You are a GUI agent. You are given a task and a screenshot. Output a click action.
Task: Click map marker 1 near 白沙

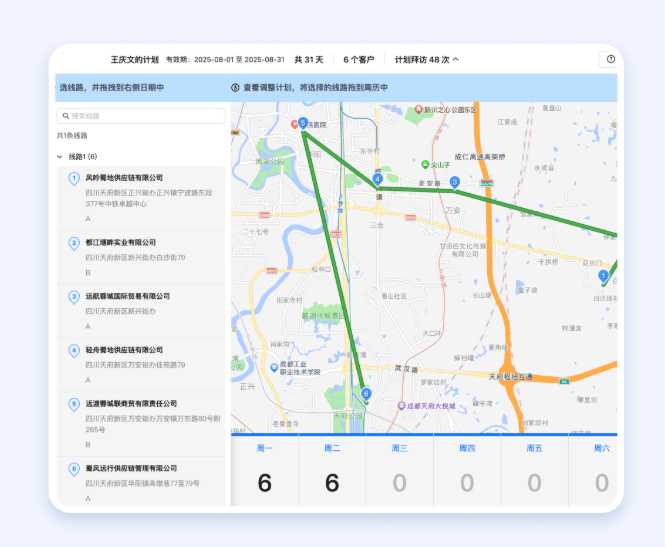tap(603, 276)
